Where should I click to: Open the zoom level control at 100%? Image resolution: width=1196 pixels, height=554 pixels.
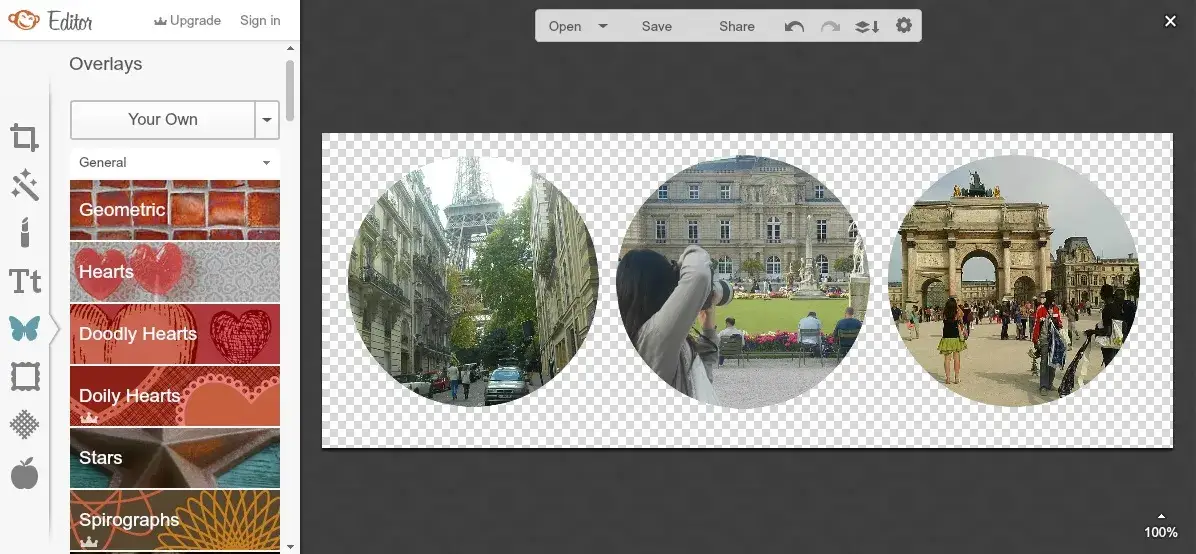tap(1160, 527)
